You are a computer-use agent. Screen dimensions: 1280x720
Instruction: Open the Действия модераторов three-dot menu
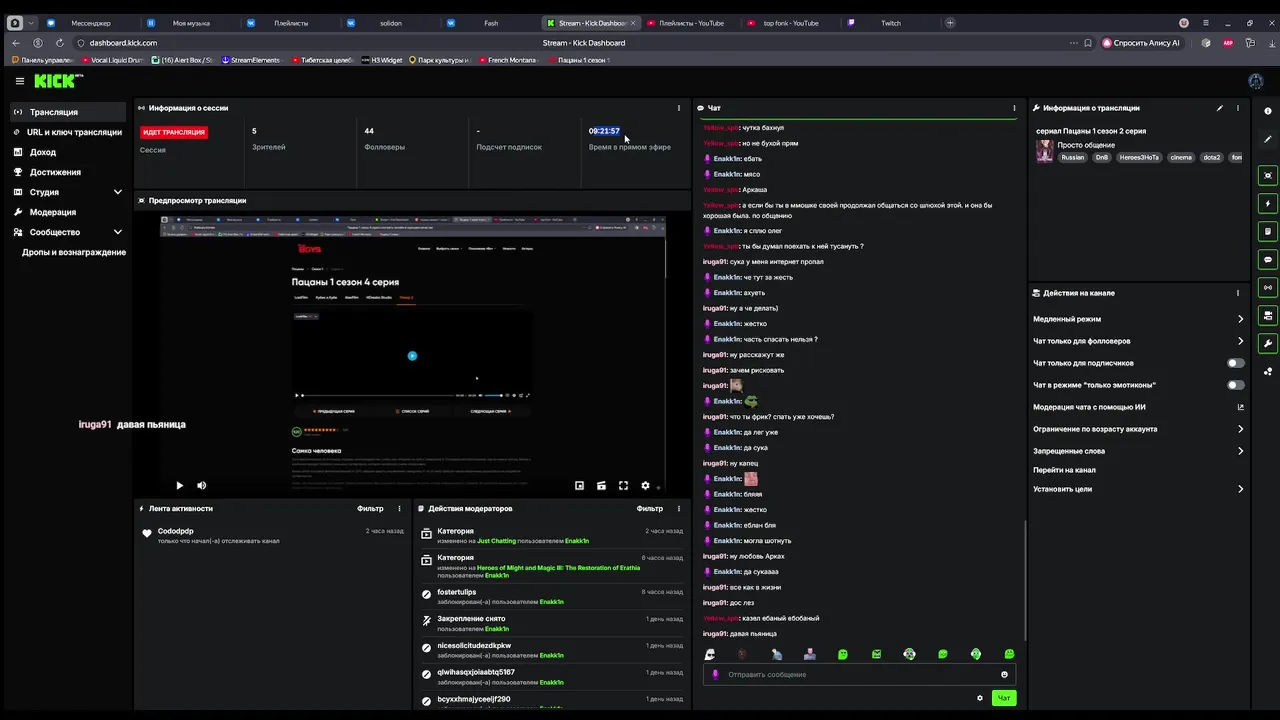coord(679,508)
